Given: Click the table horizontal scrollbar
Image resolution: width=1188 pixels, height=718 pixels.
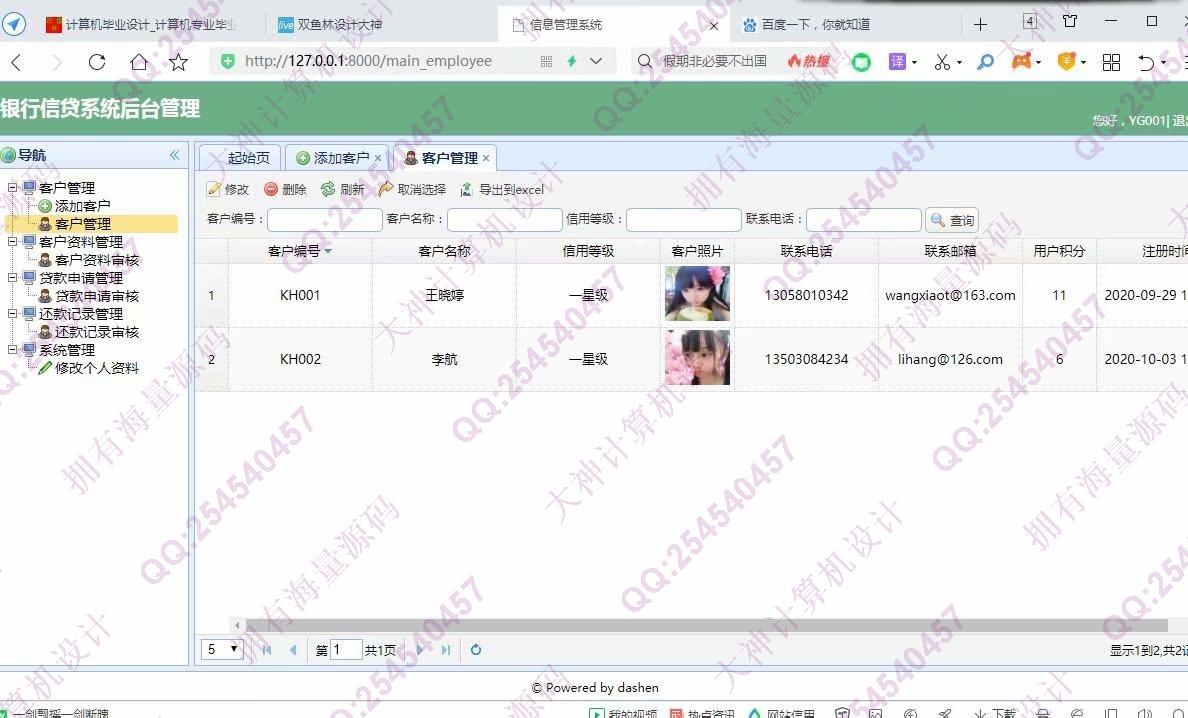Looking at the screenshot, I should pos(705,626).
